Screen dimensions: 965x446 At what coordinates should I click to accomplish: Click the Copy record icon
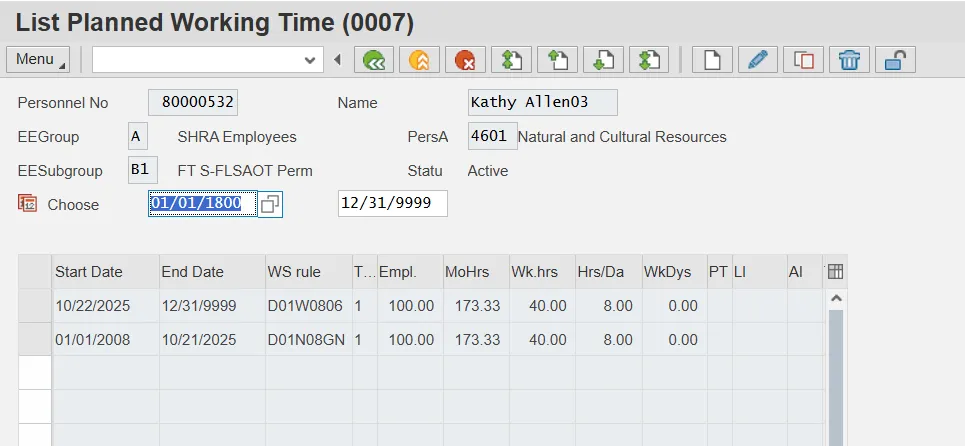tap(803, 60)
